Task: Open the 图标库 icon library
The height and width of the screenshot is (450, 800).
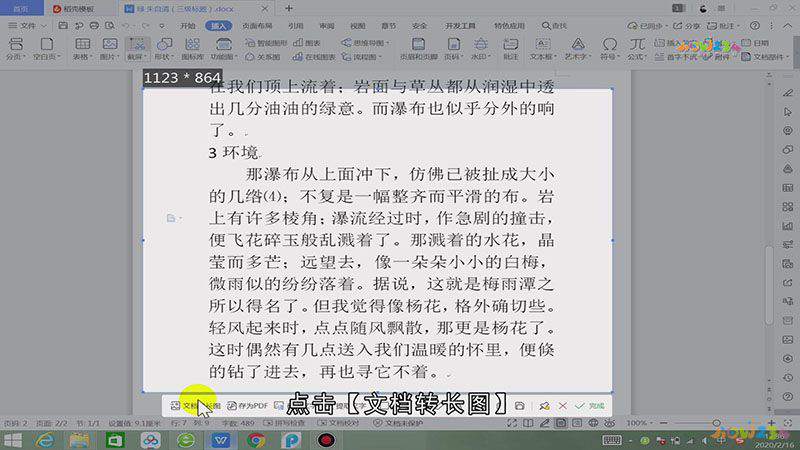Action: (x=192, y=49)
